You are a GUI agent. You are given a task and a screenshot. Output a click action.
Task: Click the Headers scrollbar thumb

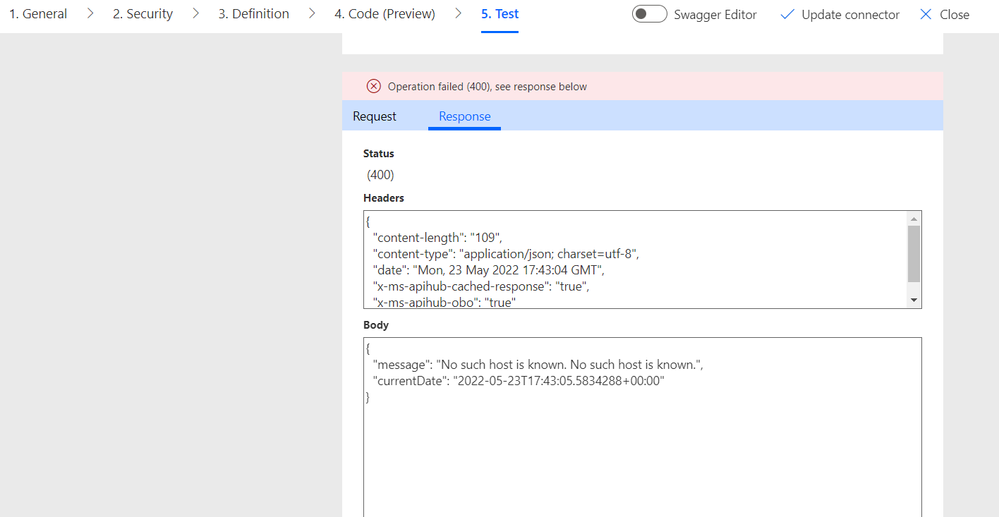[914, 253]
